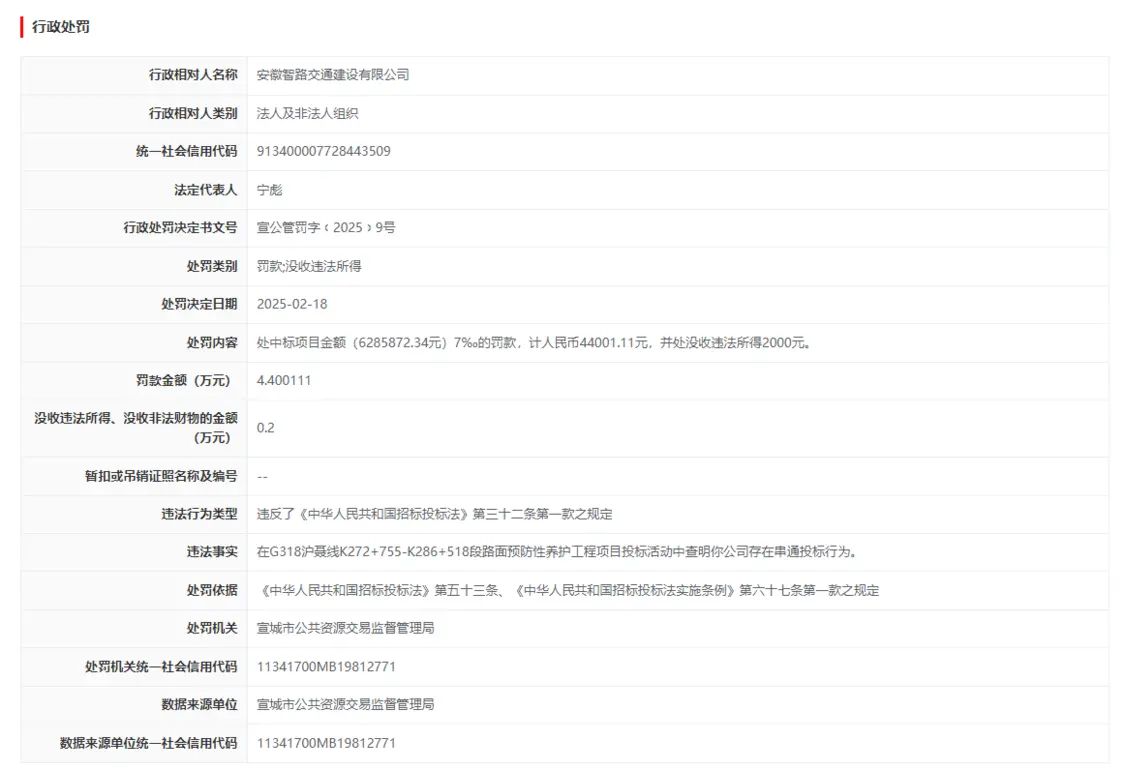Click the 暂扣或吊销证照名称及编号 row label
The height and width of the screenshot is (770, 1125).
pyautogui.click(x=161, y=476)
